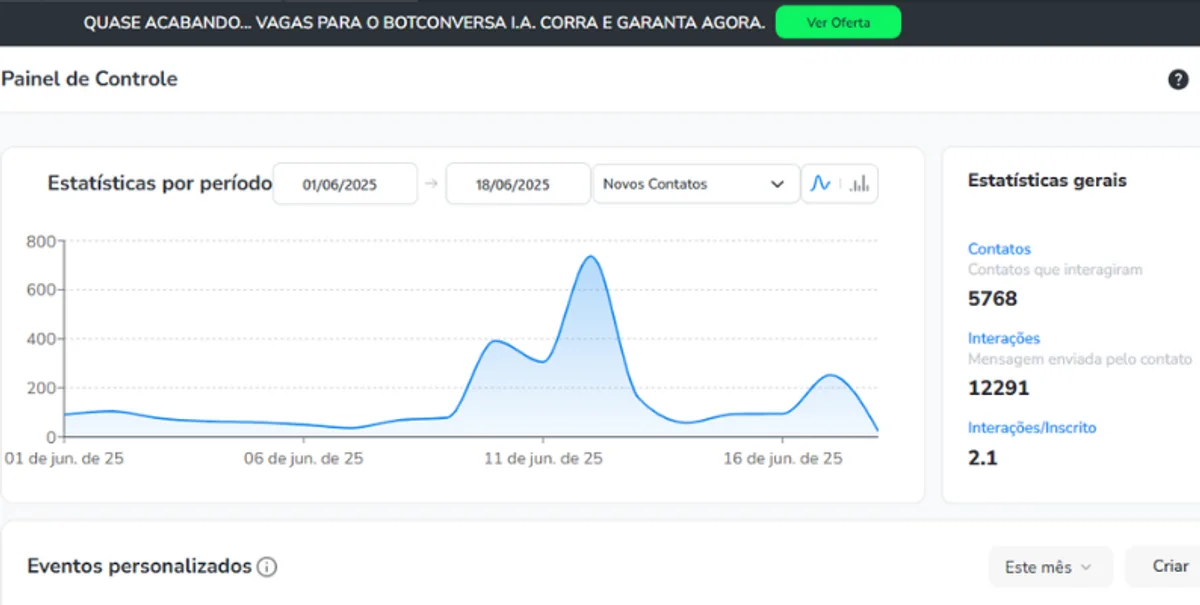
Task: Click the info icon beside Eventos personalizados
Action: coord(266,567)
